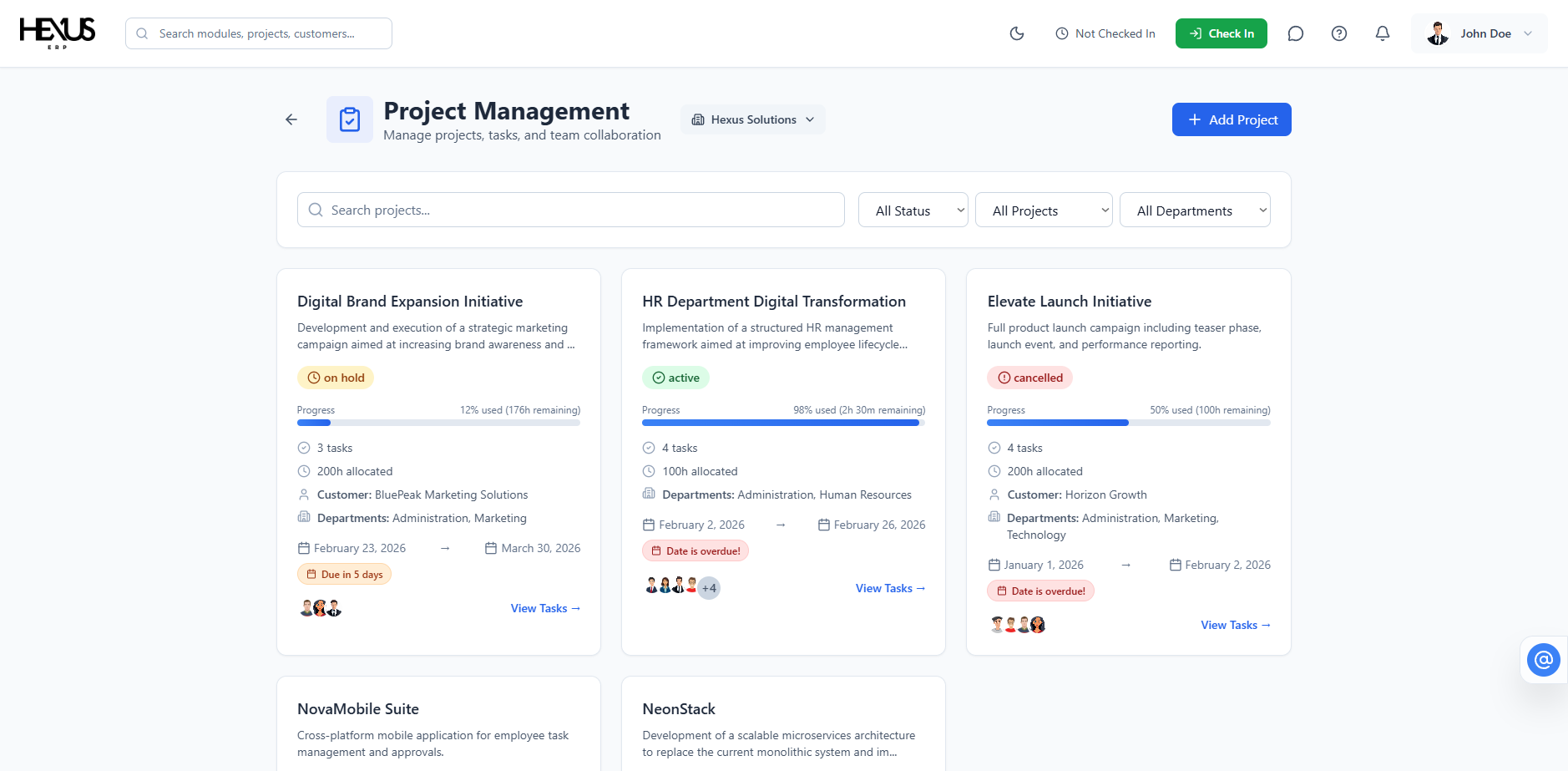Click the 'cancelled' status badge
The height and width of the screenshot is (771, 1568).
click(1029, 378)
